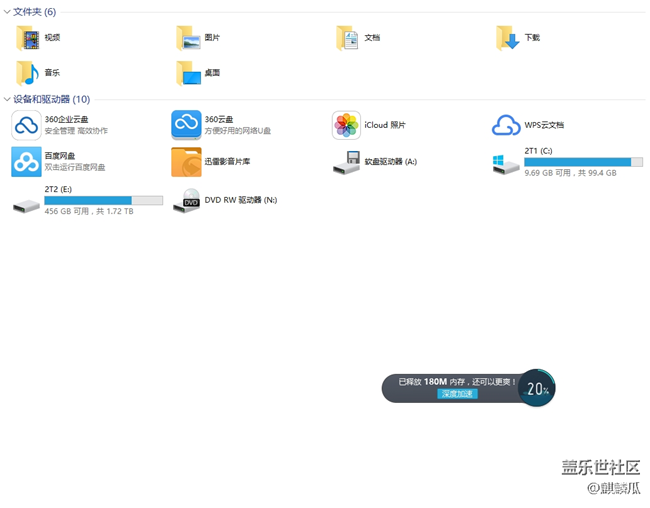Click the 百度网盘 name text

60,156
